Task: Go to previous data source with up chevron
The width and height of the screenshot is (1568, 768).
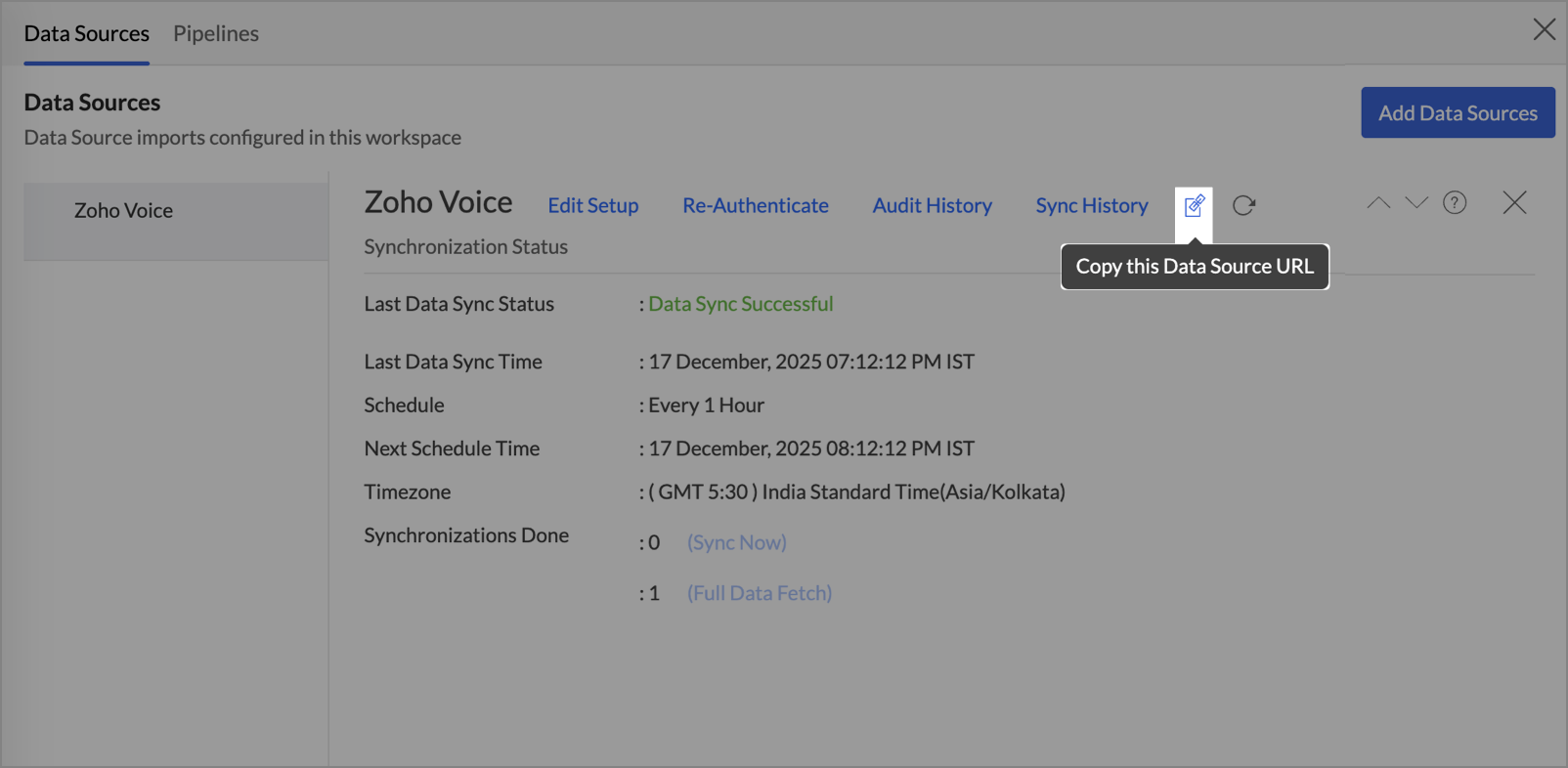Action: pos(1378,202)
